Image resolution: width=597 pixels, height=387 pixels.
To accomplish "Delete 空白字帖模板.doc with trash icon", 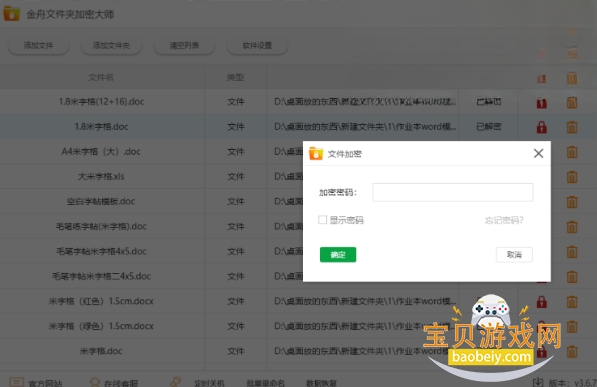I will (572, 202).
